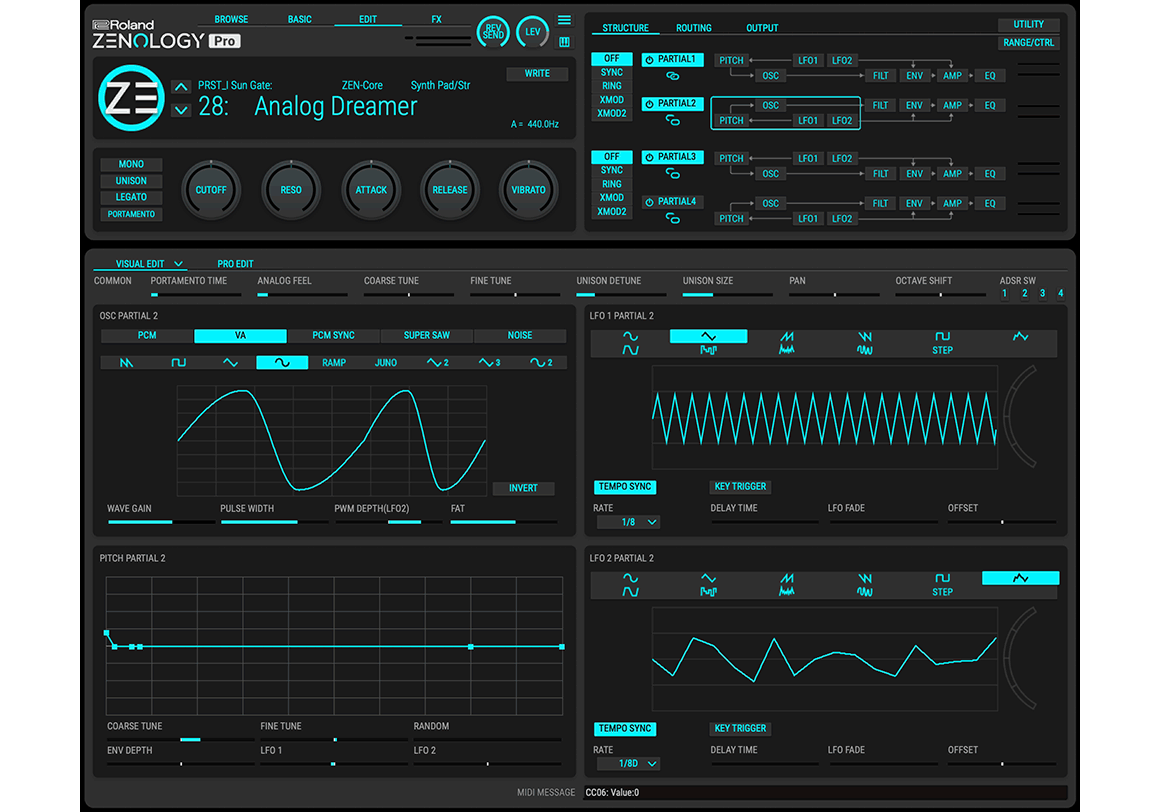Click the keyboard view icon below menu
1160x812 pixels.
tap(564, 42)
